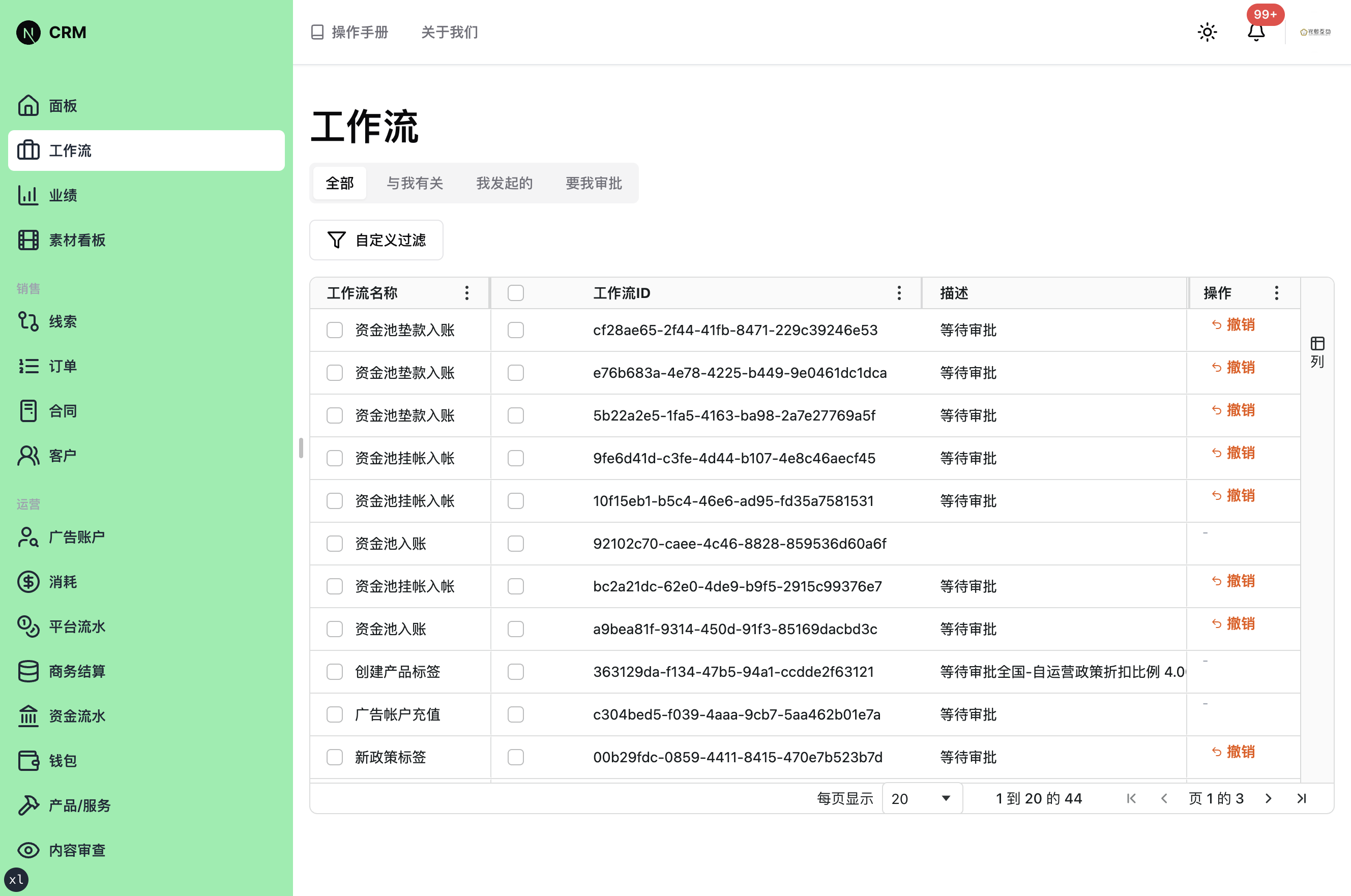Open 内容审查 from the sidebar
This screenshot has height=896, width=1351.
pos(77,850)
